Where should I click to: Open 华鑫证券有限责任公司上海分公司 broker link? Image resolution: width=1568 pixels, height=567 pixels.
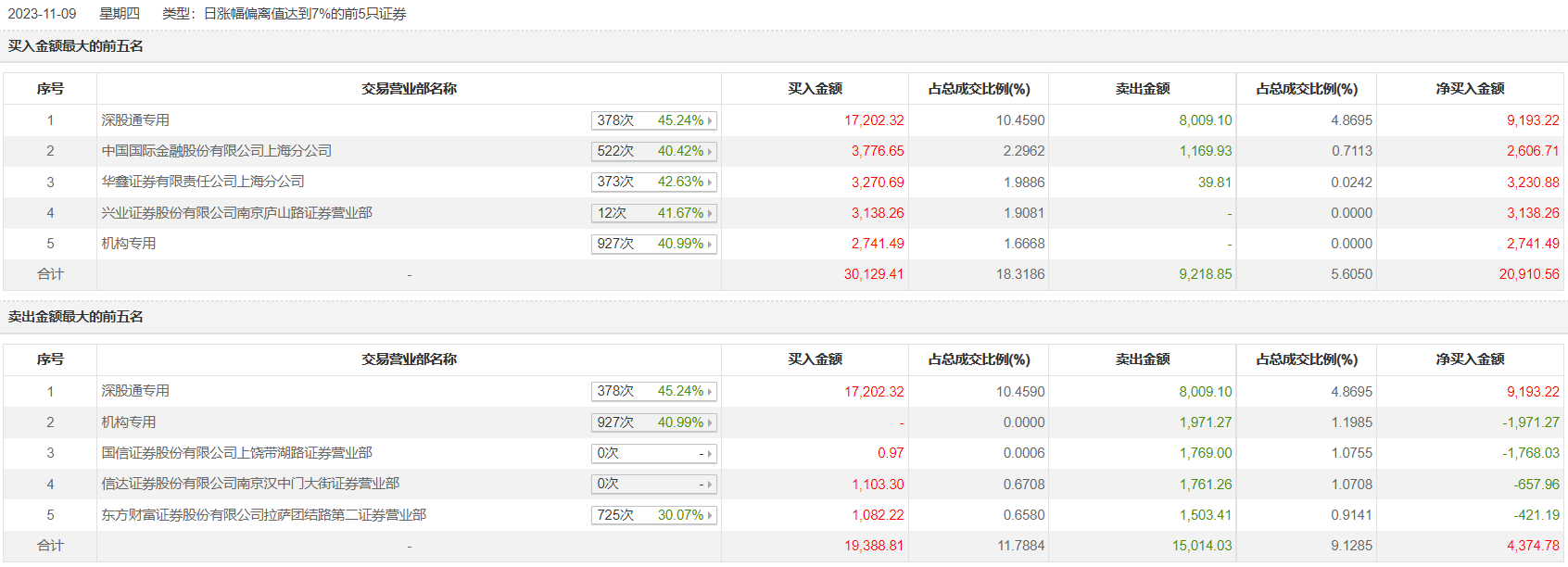[203, 182]
